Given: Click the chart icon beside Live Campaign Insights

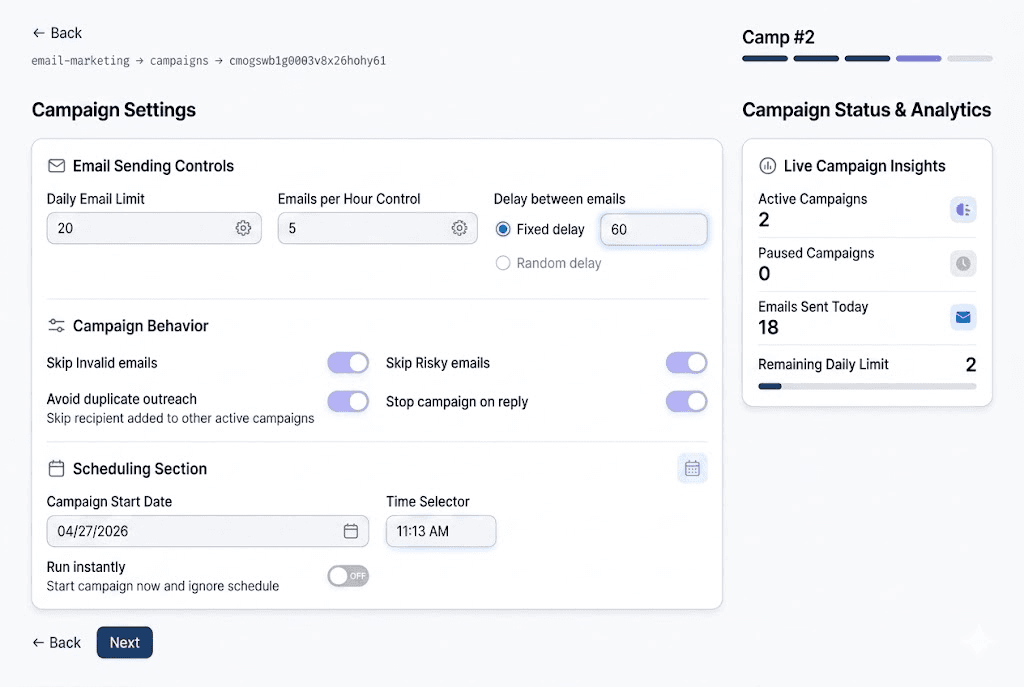Looking at the screenshot, I should pos(767,166).
